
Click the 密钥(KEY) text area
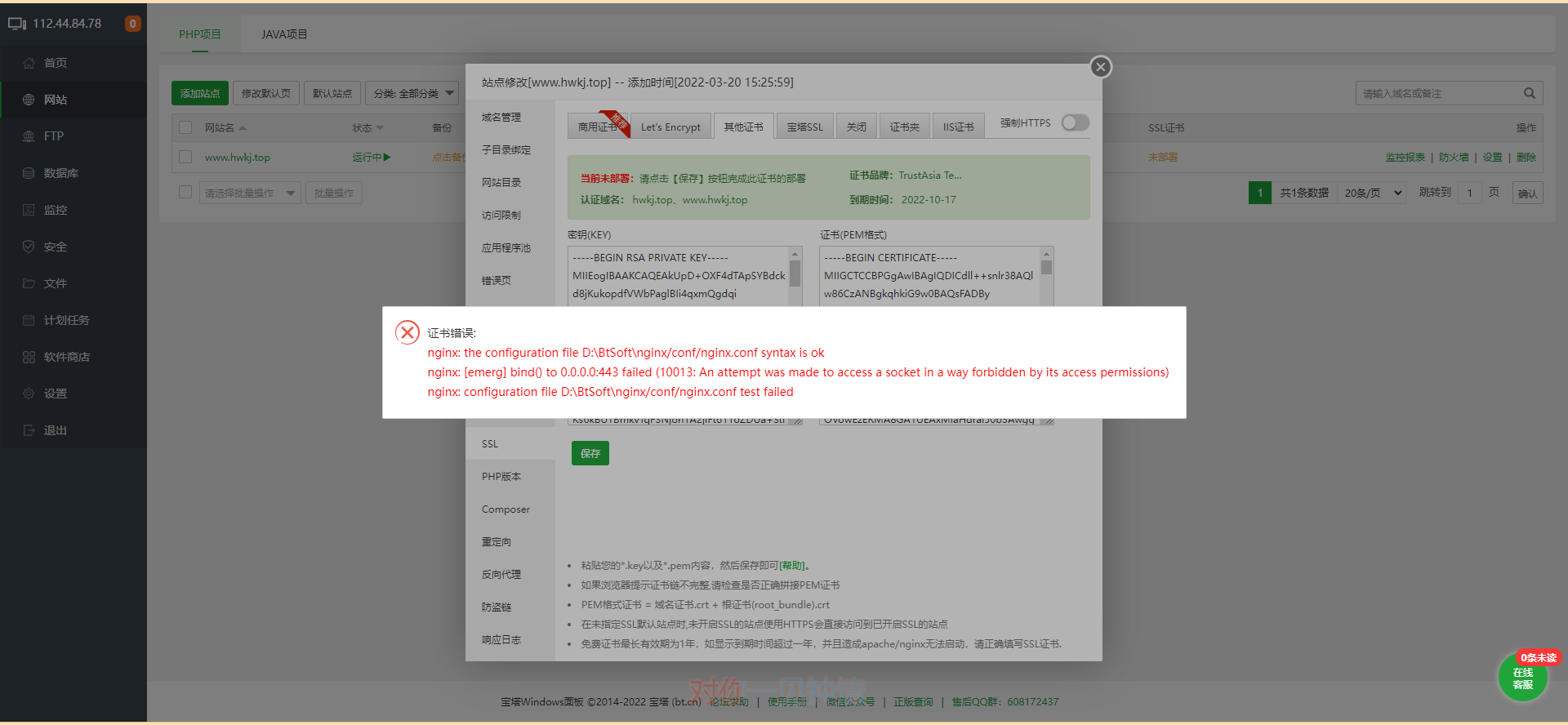pyautogui.click(x=679, y=277)
